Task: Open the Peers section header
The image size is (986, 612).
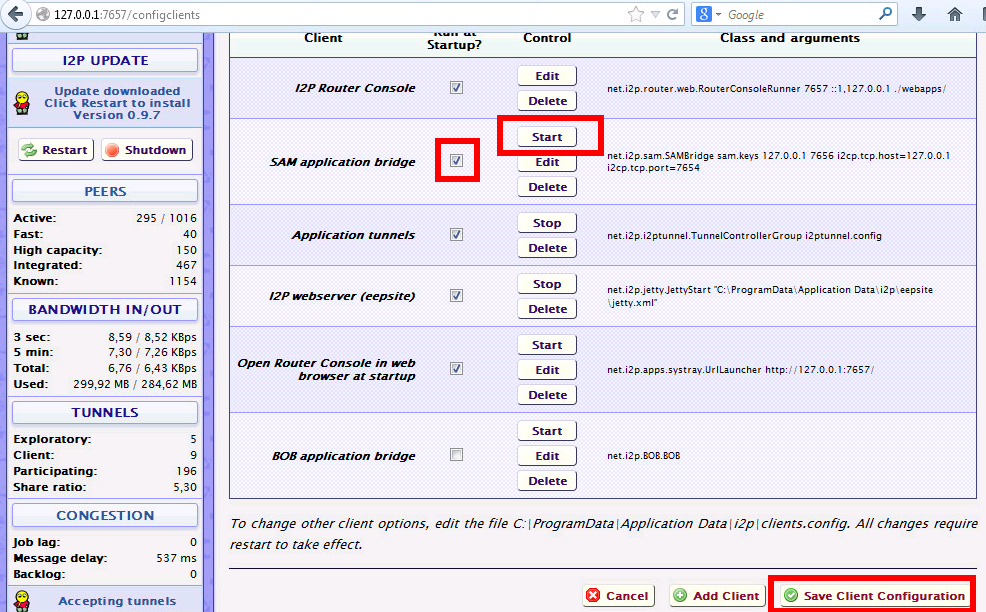Action: (x=105, y=191)
